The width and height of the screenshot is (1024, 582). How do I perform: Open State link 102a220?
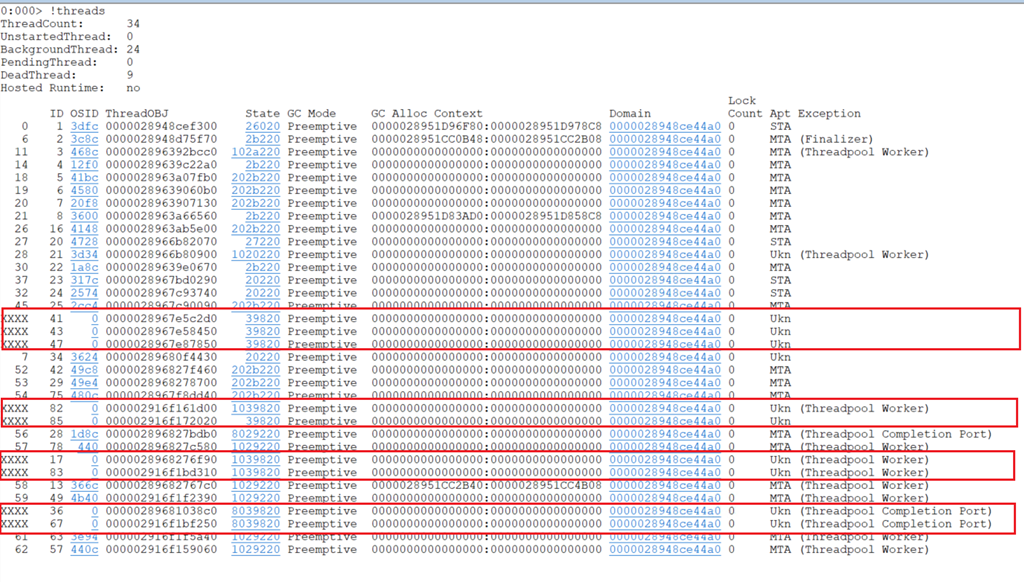256,152
